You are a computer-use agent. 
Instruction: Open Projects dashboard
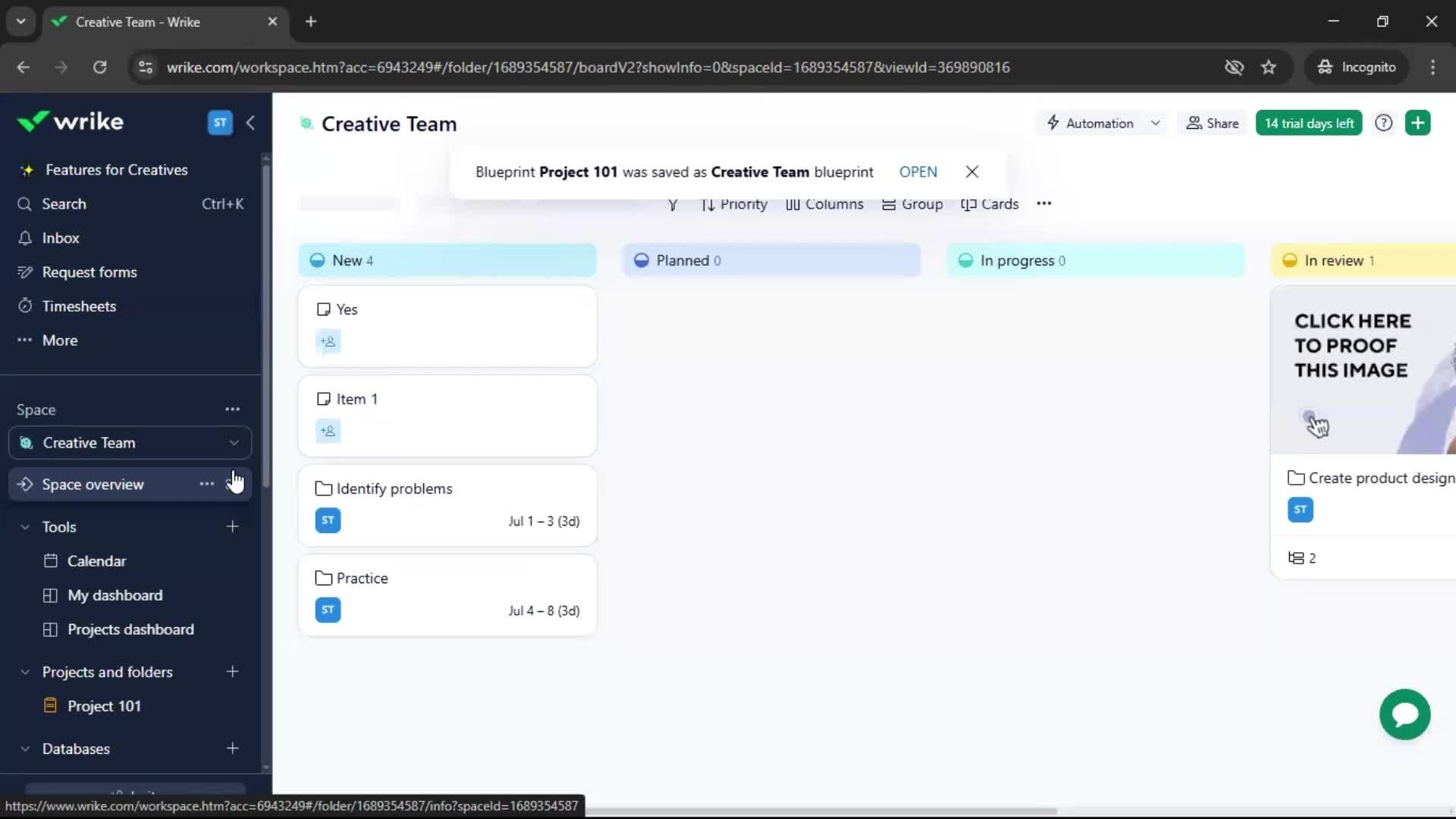pos(130,629)
